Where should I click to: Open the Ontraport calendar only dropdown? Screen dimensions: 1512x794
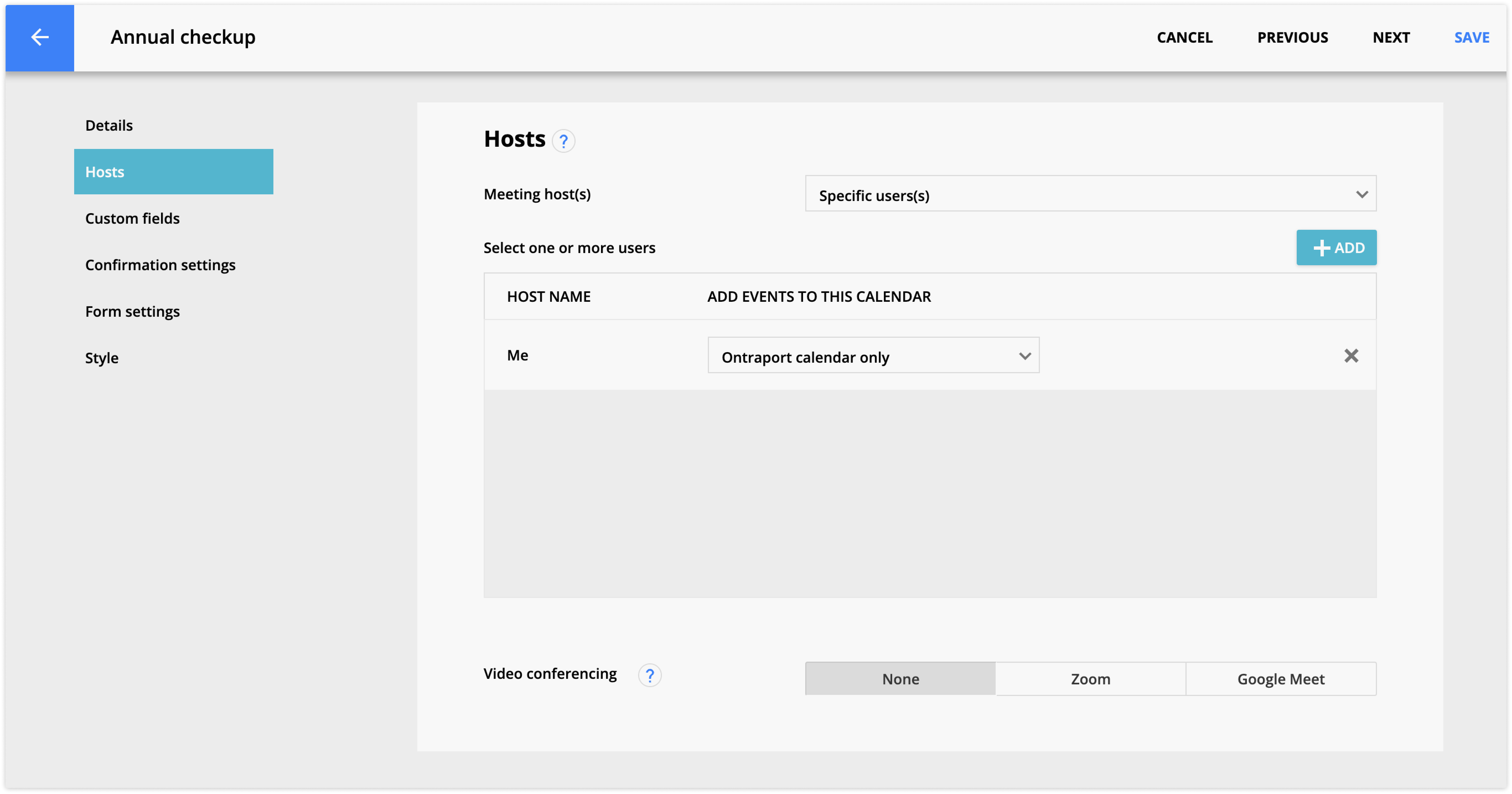[873, 355]
